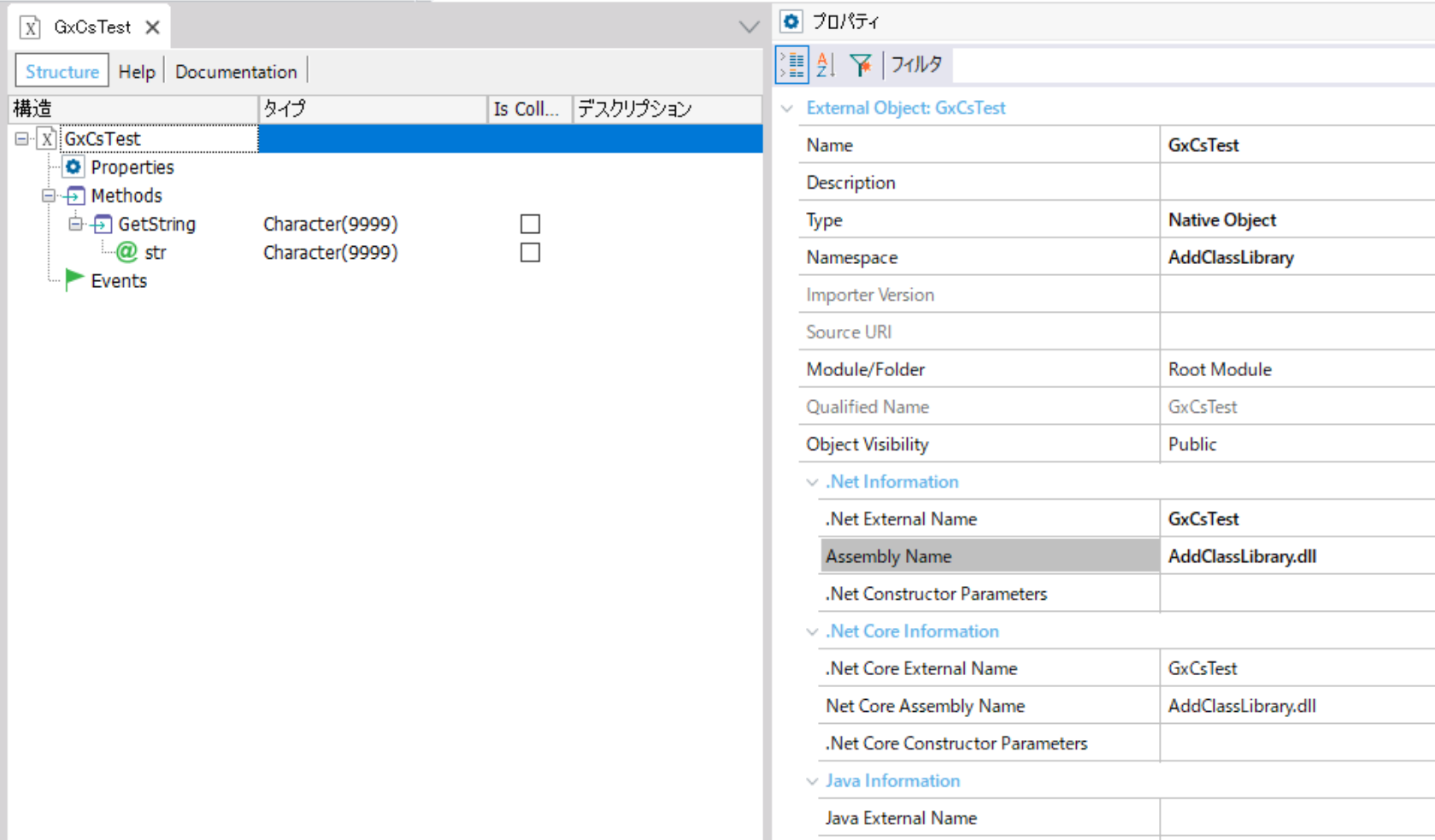The image size is (1435, 840).
Task: Toggle Is Collection checkbox for str
Action: [x=530, y=252]
